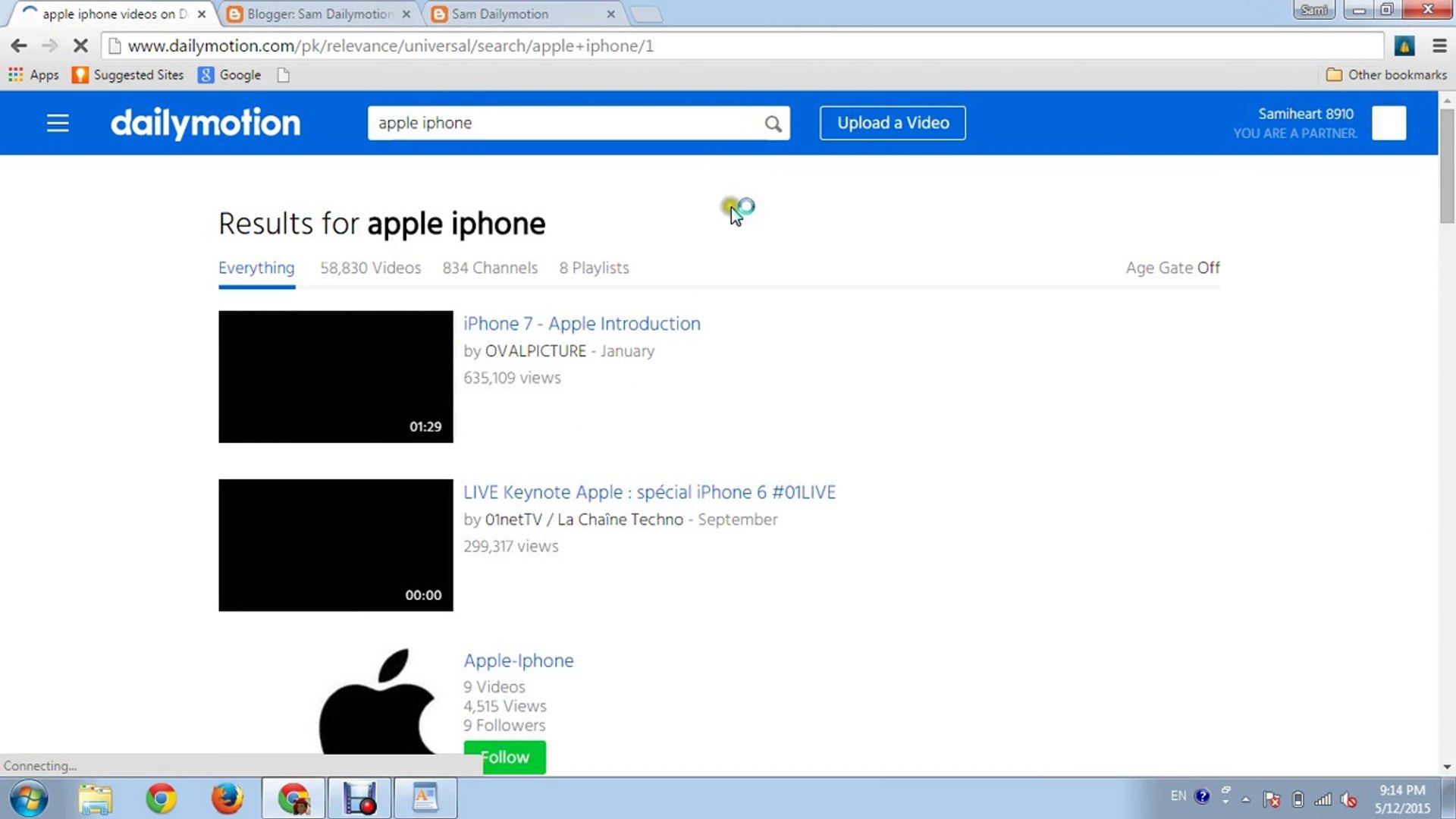Image resolution: width=1456 pixels, height=819 pixels.
Task: Open Samiheart 8910 account menu
Action: click(1305, 114)
